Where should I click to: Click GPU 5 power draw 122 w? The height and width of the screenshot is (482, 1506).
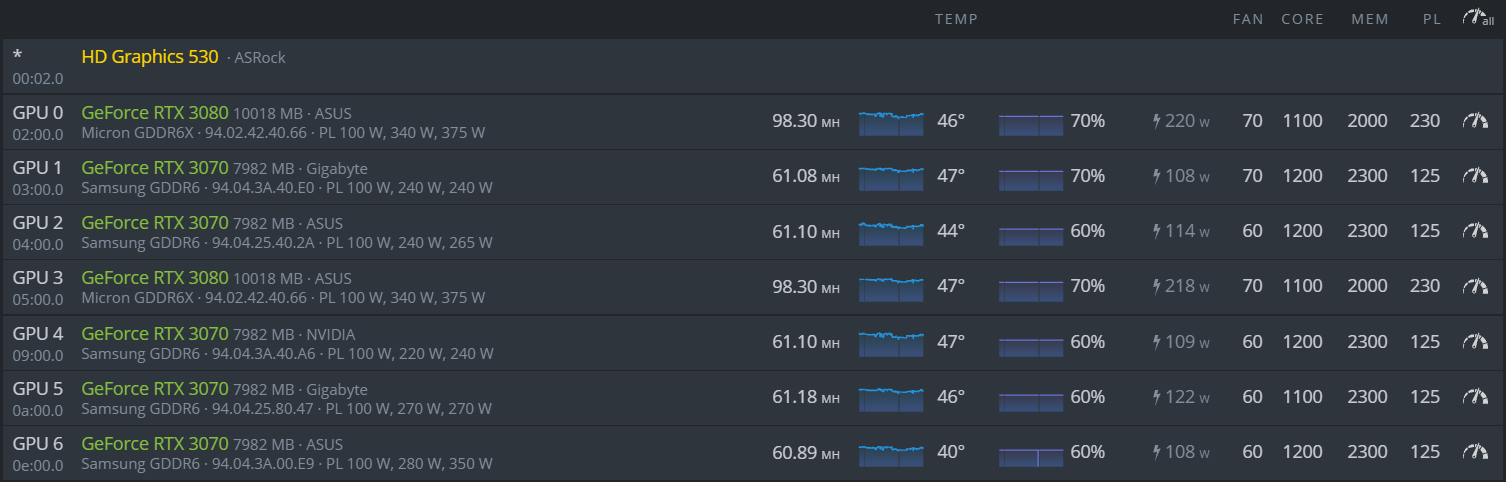point(1181,397)
